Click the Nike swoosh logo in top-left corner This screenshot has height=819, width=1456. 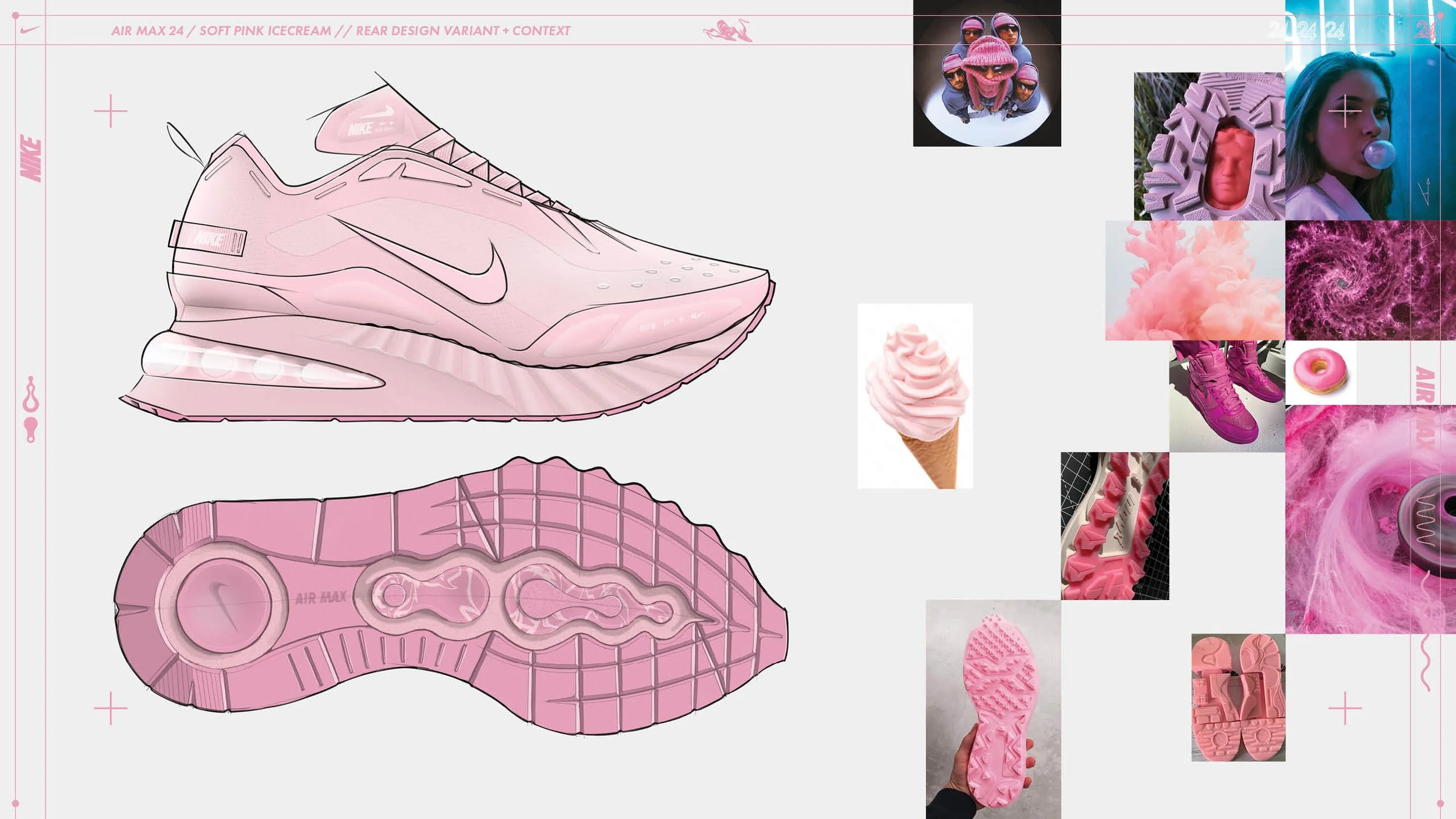tap(28, 30)
